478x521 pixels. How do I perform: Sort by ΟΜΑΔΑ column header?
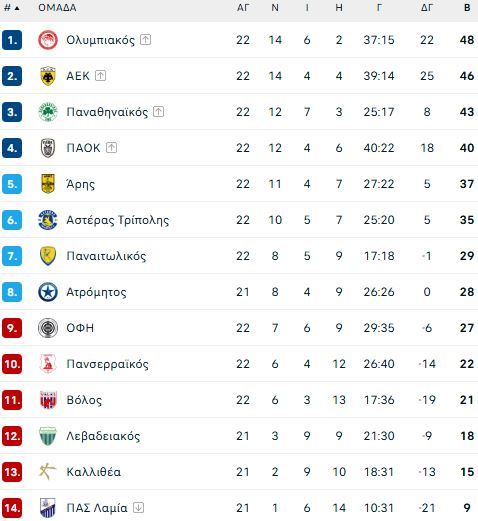57,7
